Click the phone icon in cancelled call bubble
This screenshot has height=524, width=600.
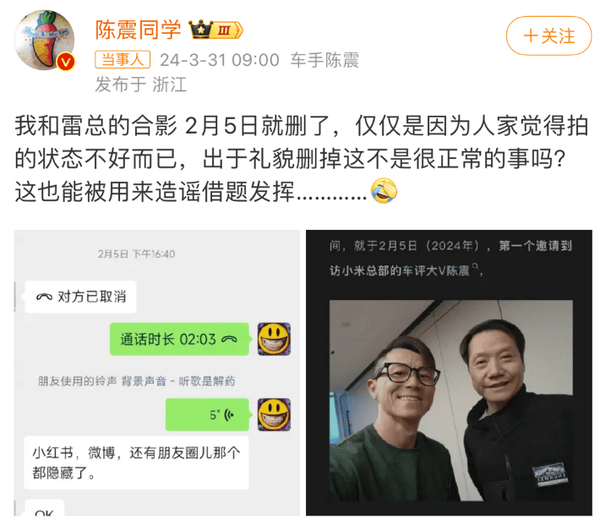point(44,297)
